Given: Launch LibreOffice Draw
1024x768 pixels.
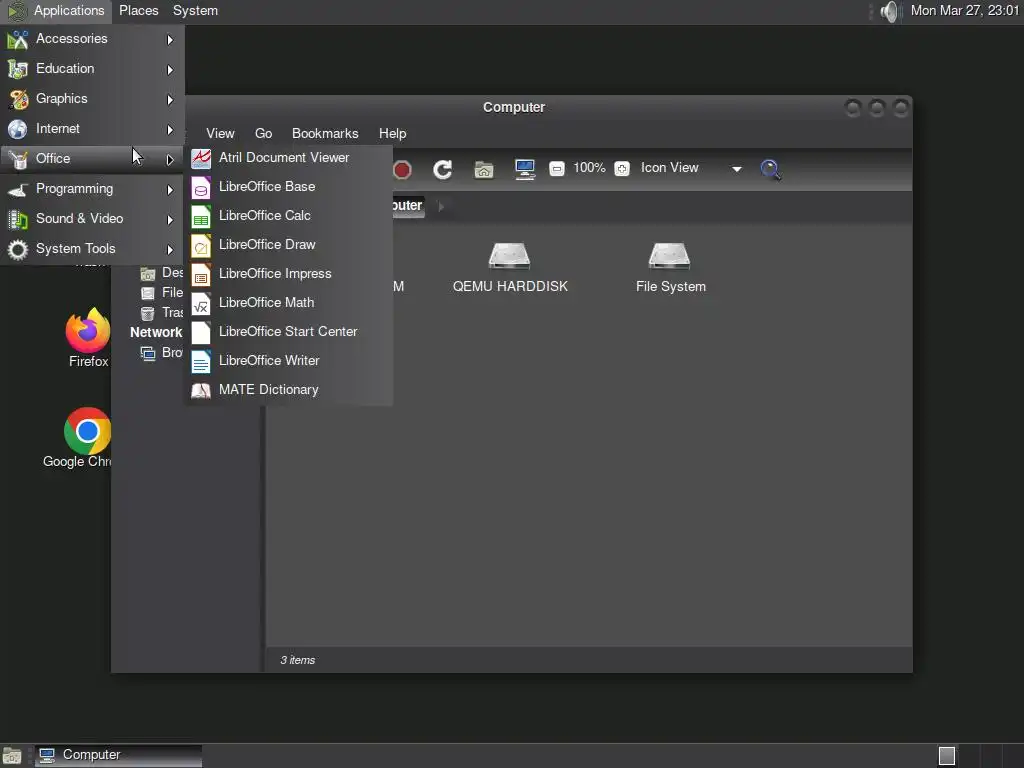Looking at the screenshot, I should [x=289, y=245].
